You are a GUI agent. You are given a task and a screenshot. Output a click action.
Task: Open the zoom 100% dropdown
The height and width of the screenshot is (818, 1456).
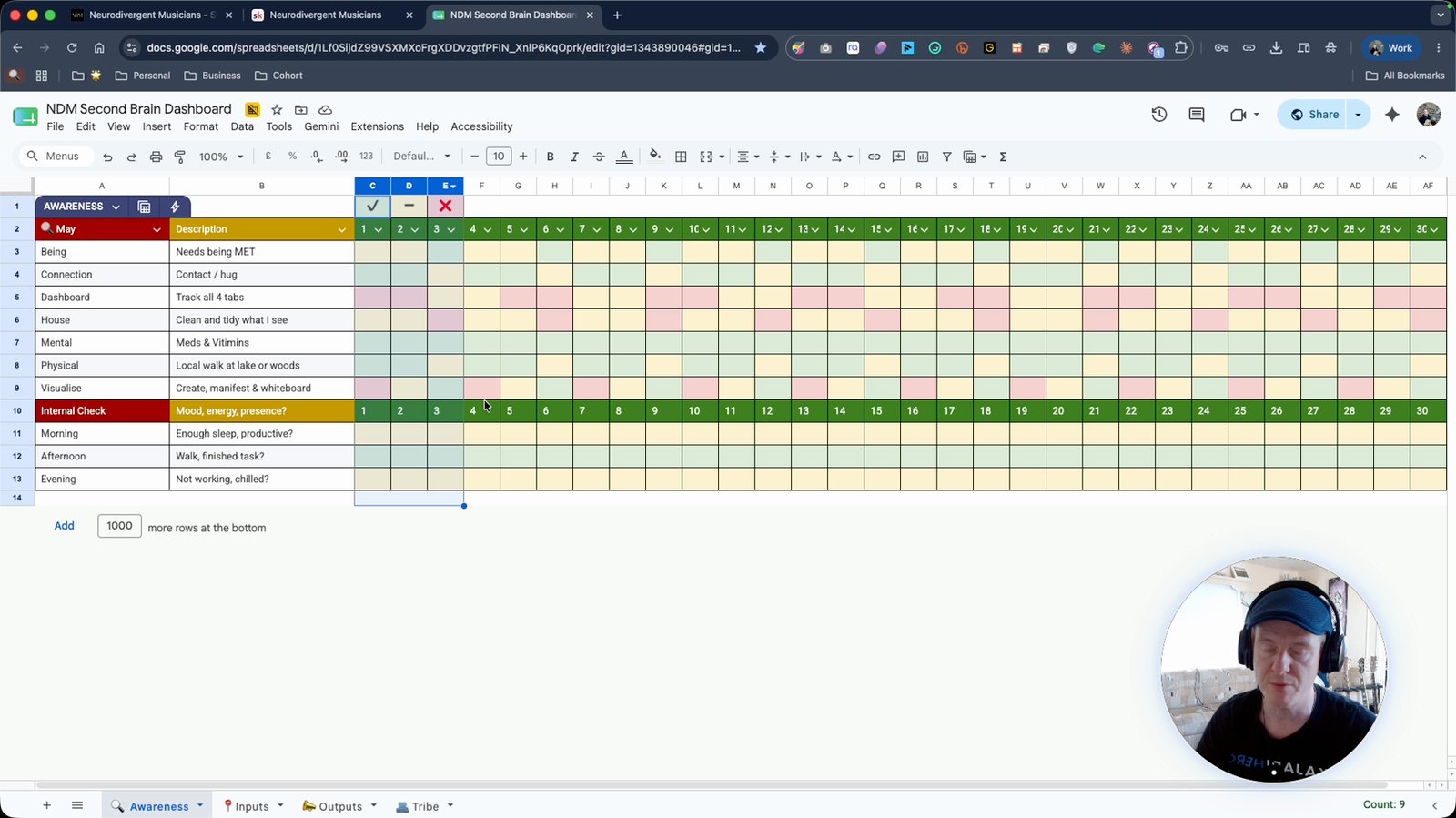coord(221,157)
